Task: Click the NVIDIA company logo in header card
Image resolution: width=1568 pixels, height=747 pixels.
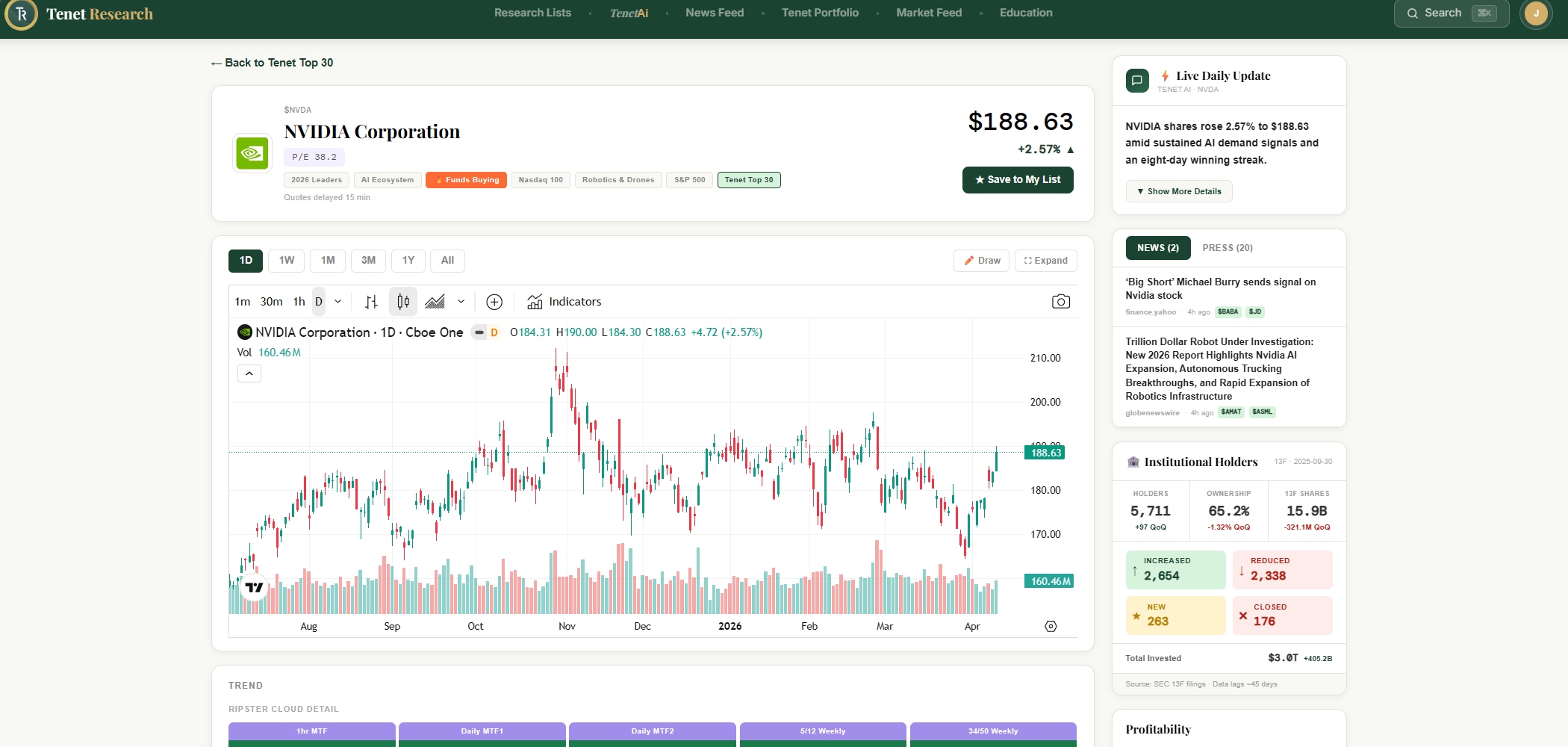Action: click(252, 153)
